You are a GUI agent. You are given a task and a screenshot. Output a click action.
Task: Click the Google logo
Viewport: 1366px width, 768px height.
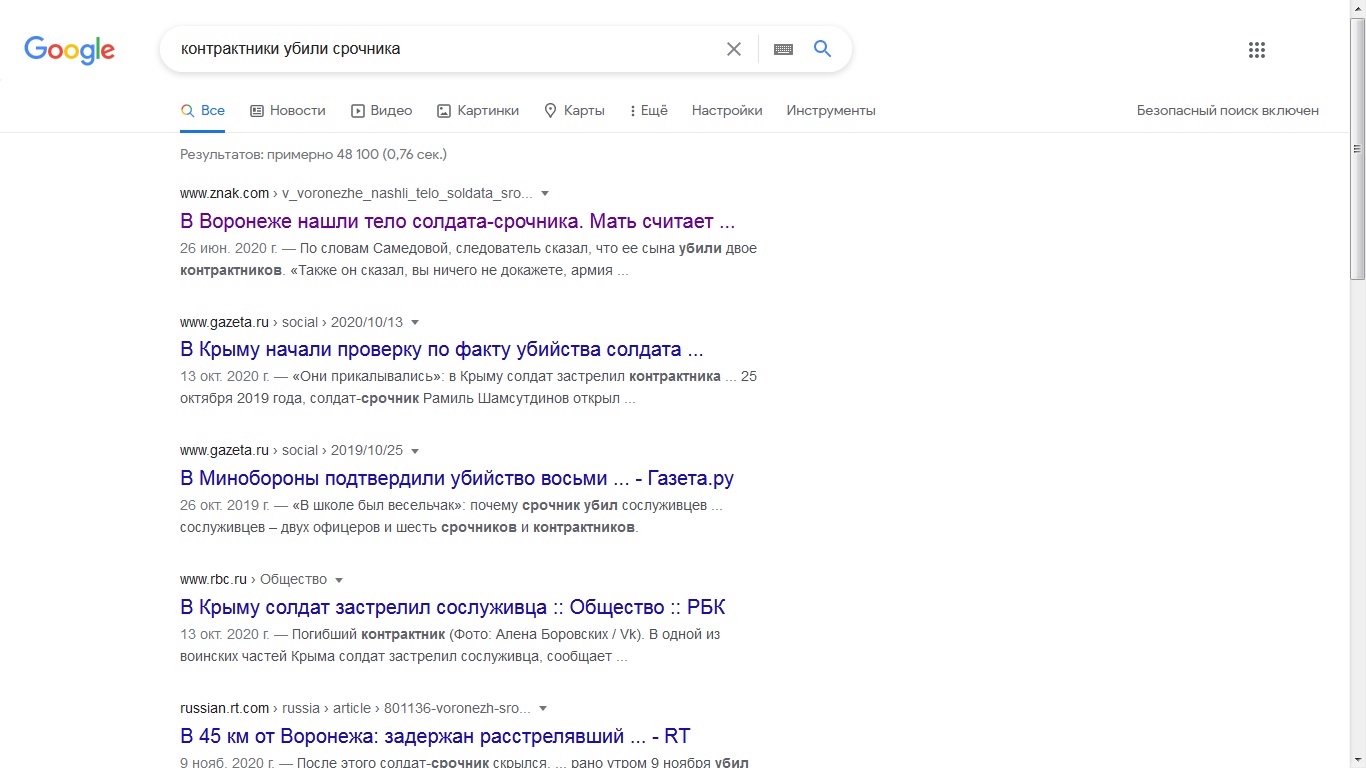point(69,50)
